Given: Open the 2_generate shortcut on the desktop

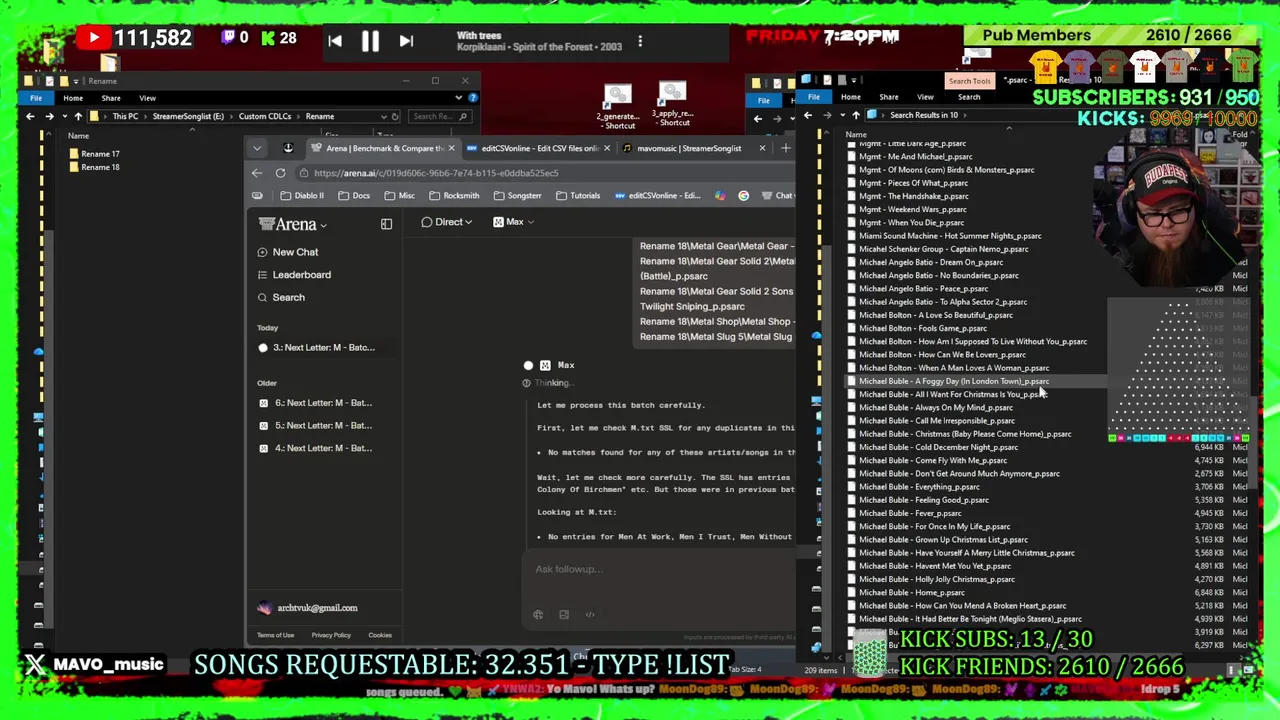Looking at the screenshot, I should pos(617,106).
